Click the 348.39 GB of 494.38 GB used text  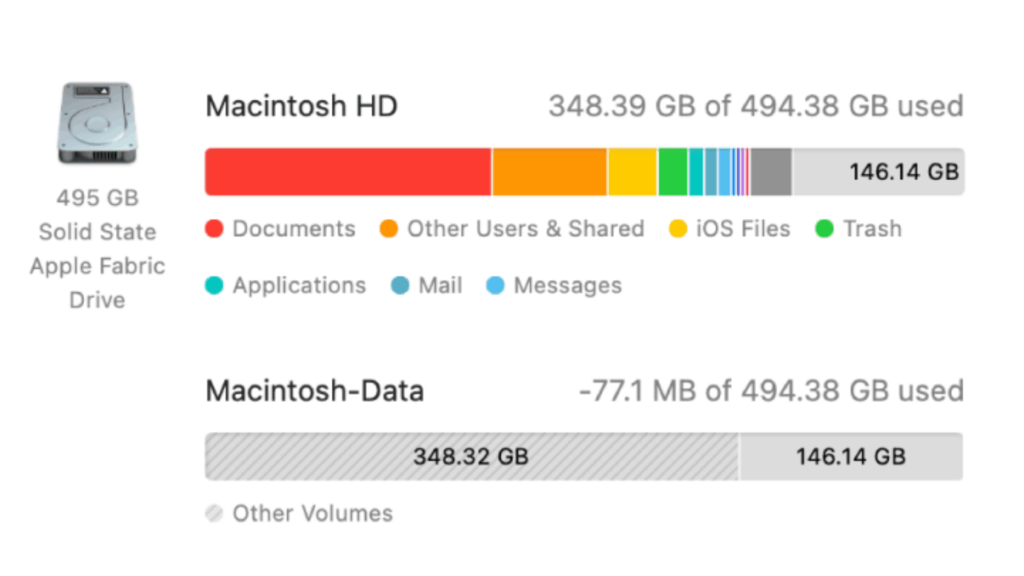(756, 106)
